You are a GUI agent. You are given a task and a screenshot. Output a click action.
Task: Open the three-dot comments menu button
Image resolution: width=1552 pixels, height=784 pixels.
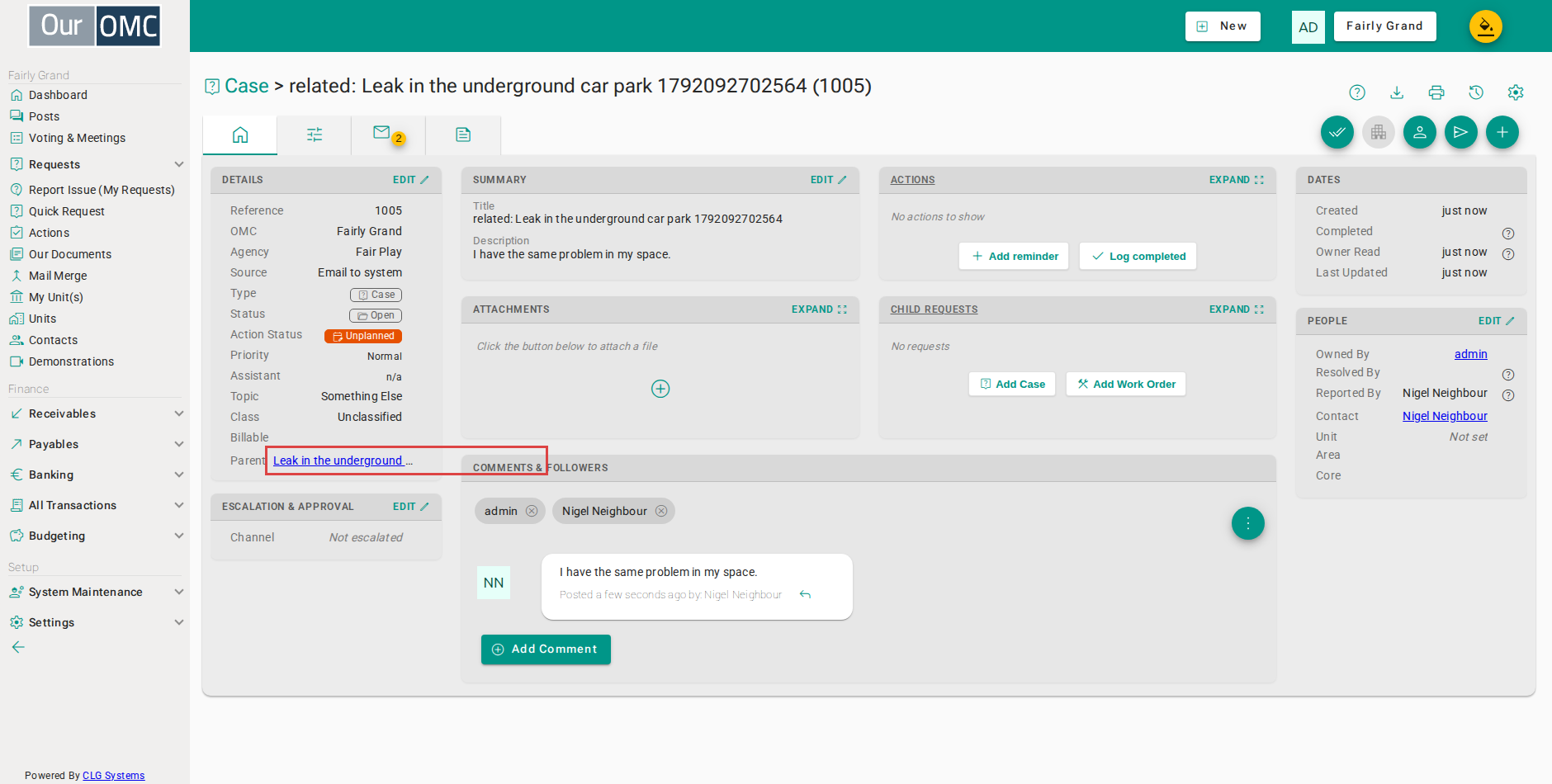pyautogui.click(x=1248, y=523)
